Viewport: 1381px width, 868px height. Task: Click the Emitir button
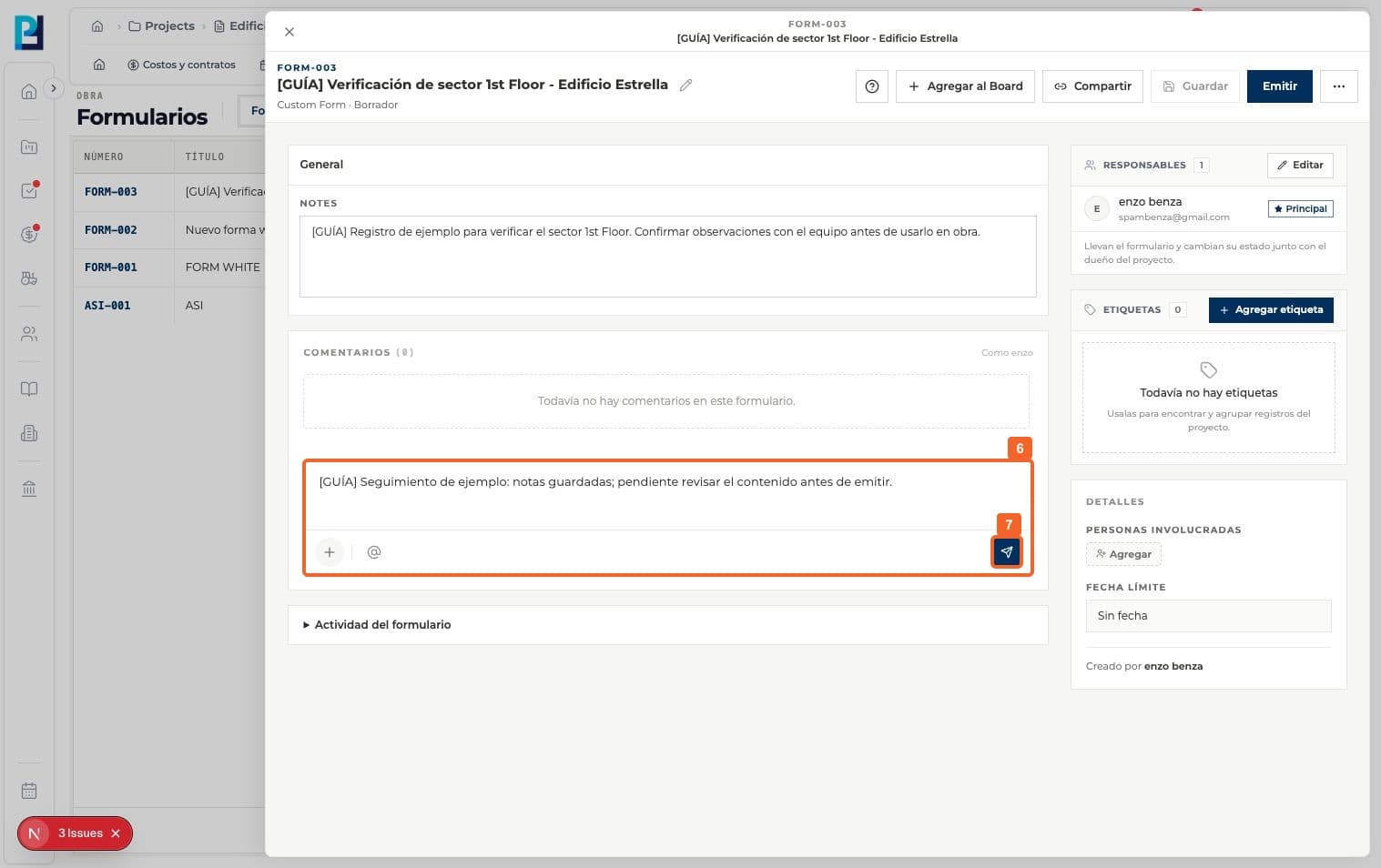click(x=1279, y=86)
